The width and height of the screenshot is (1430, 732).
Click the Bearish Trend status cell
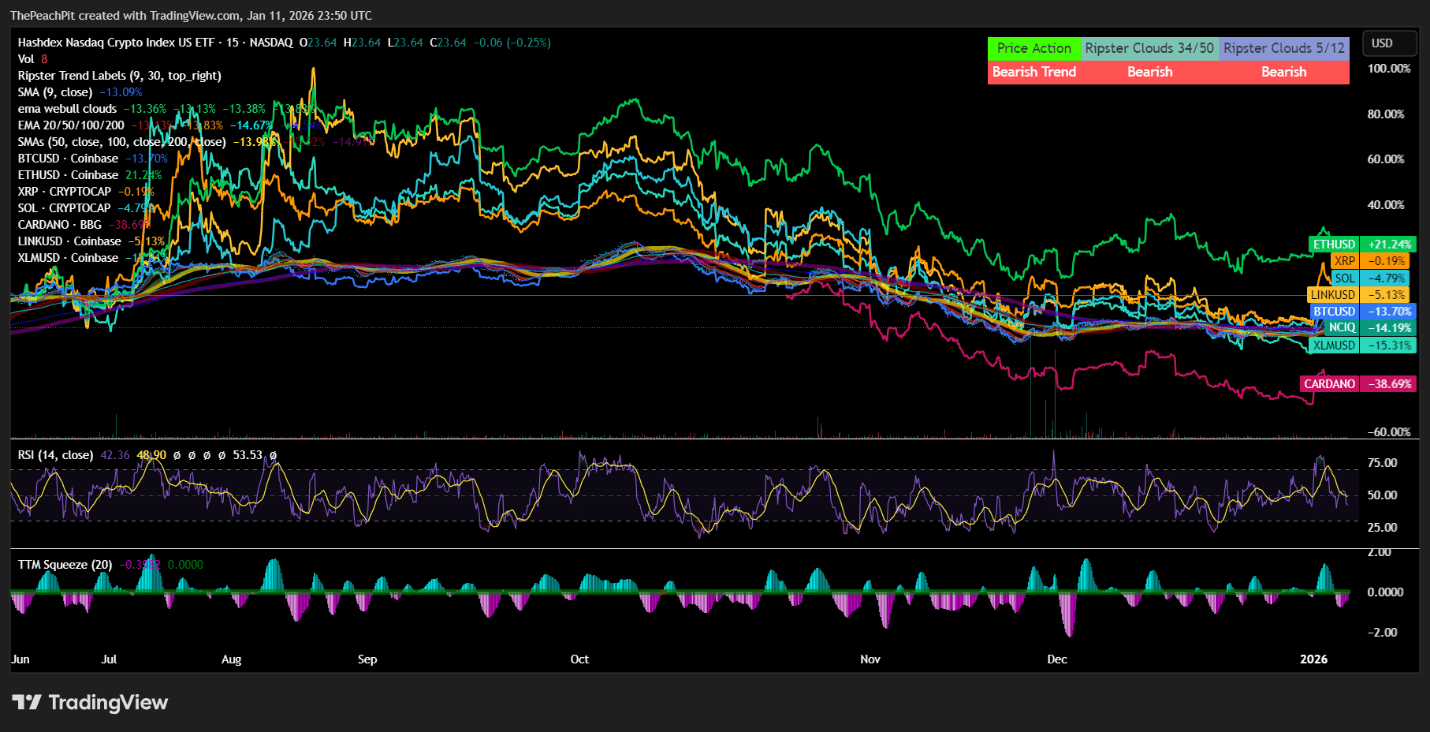pyautogui.click(x=1034, y=71)
